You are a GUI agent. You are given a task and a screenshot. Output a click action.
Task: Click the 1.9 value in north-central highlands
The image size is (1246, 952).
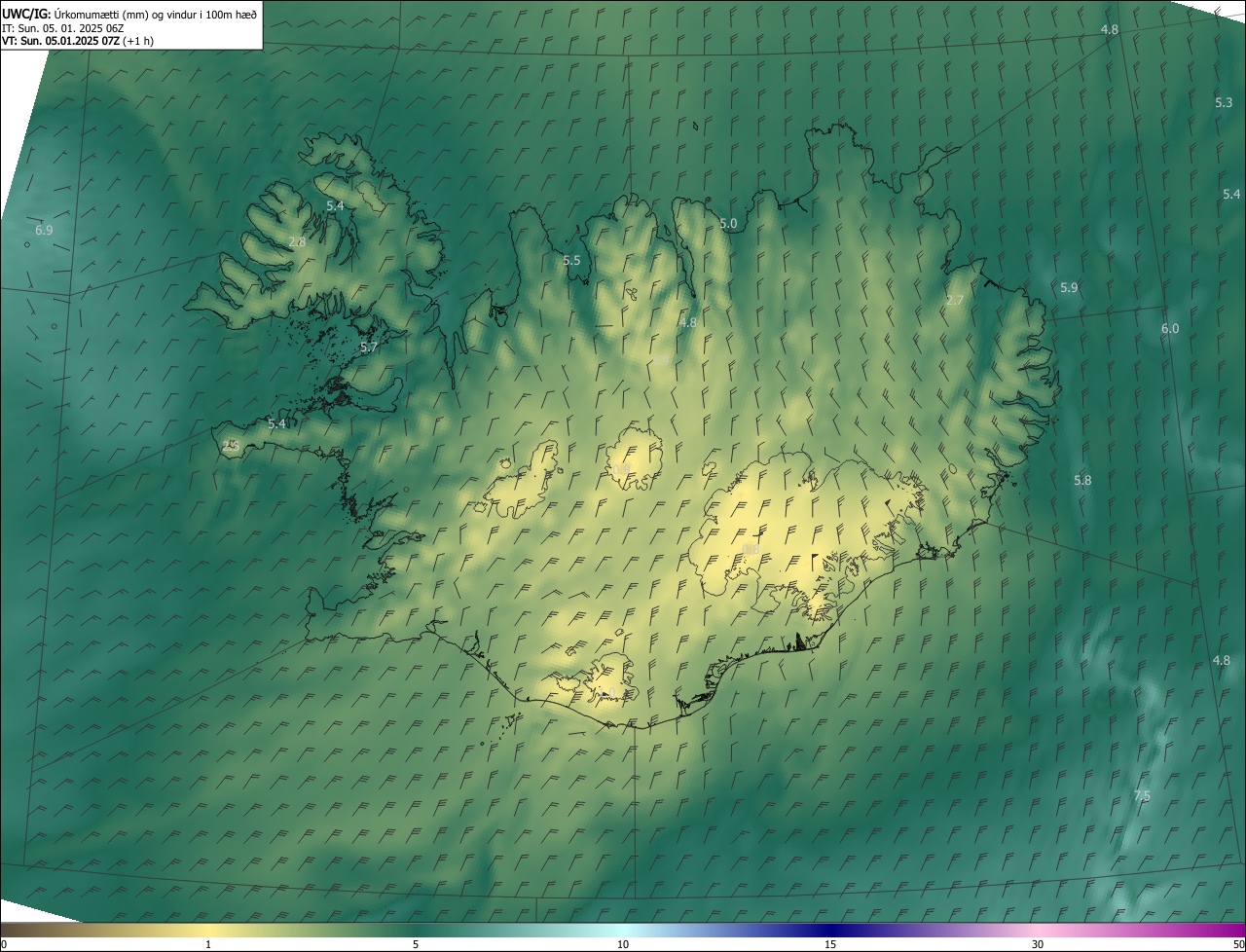pyautogui.click(x=660, y=361)
